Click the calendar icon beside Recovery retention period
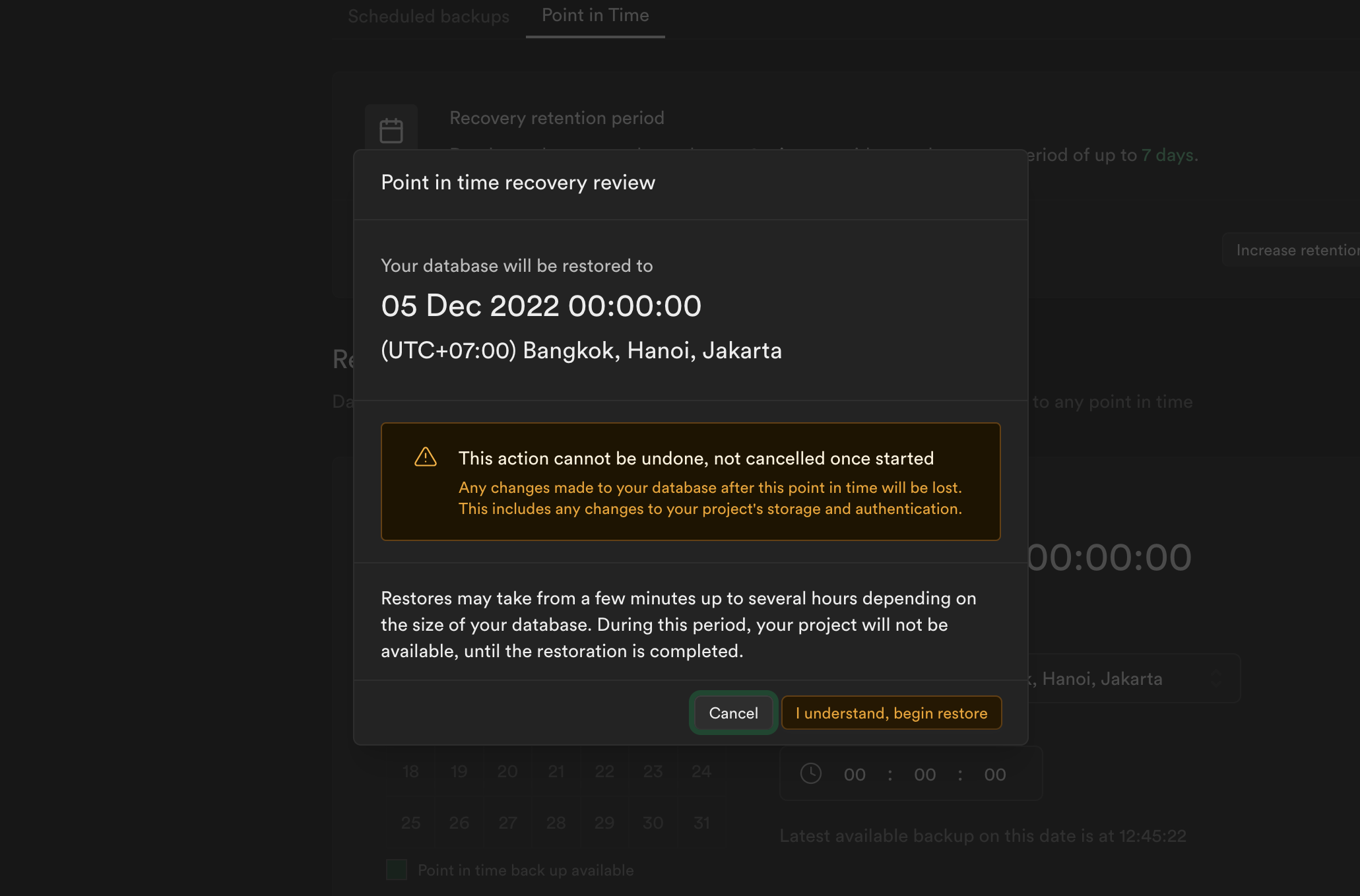The height and width of the screenshot is (896, 1360). (x=391, y=129)
